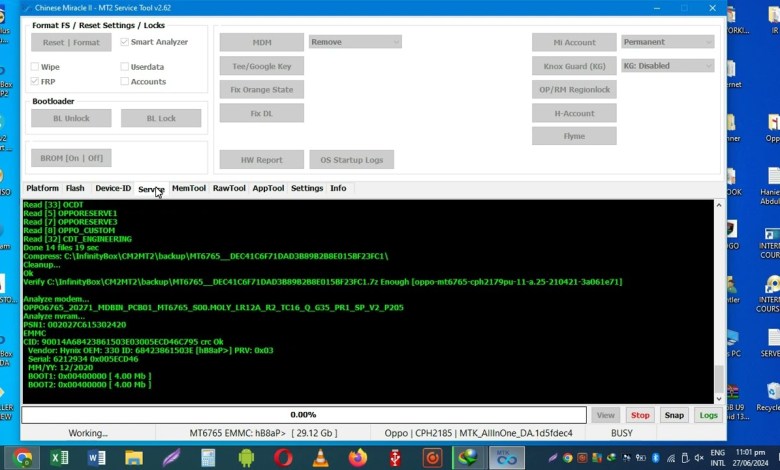Click the HW Report button
This screenshot has height=470, width=780.
click(x=262, y=160)
